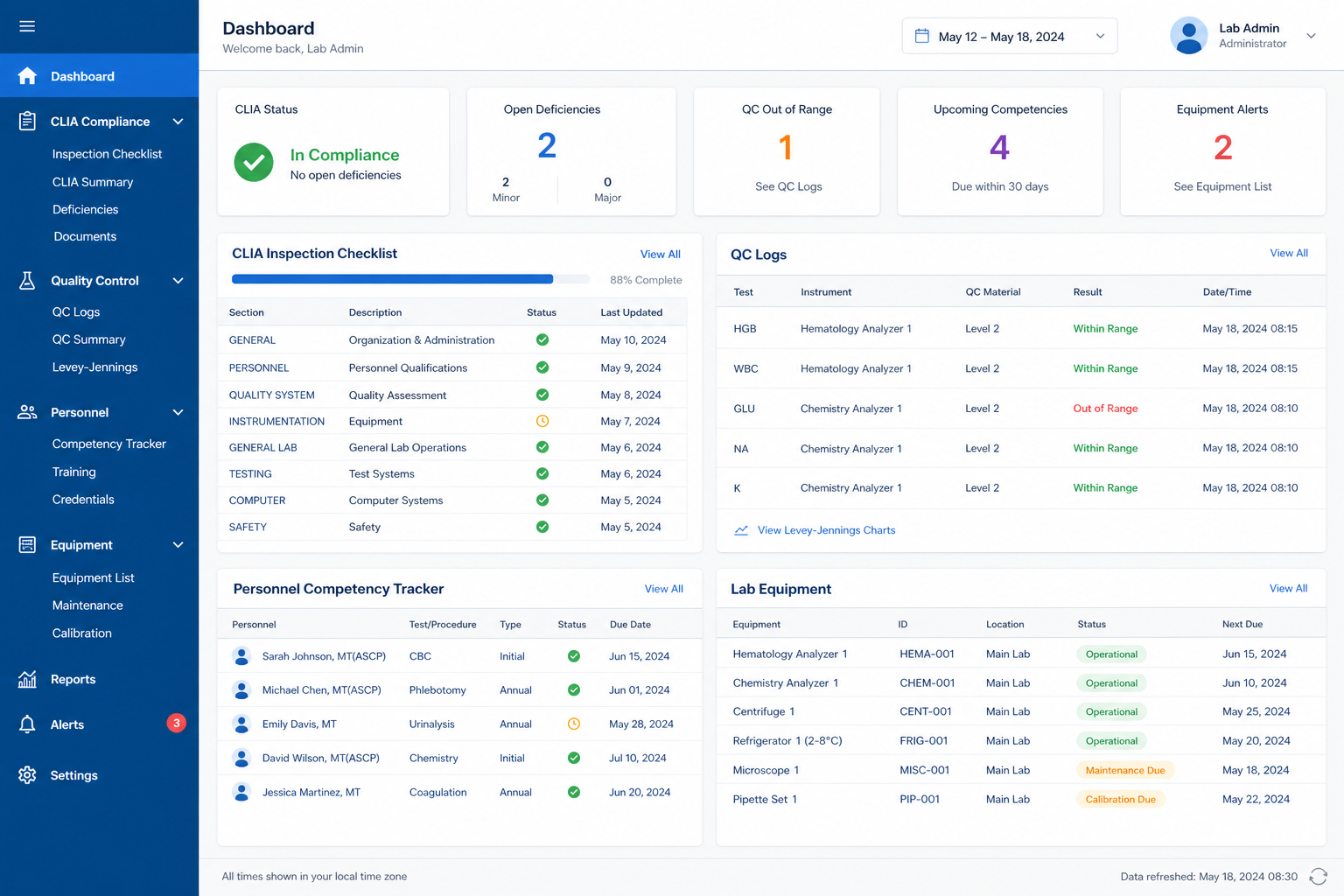Click See QC Logs link
The width and height of the screenshot is (1344, 896).
[788, 186]
